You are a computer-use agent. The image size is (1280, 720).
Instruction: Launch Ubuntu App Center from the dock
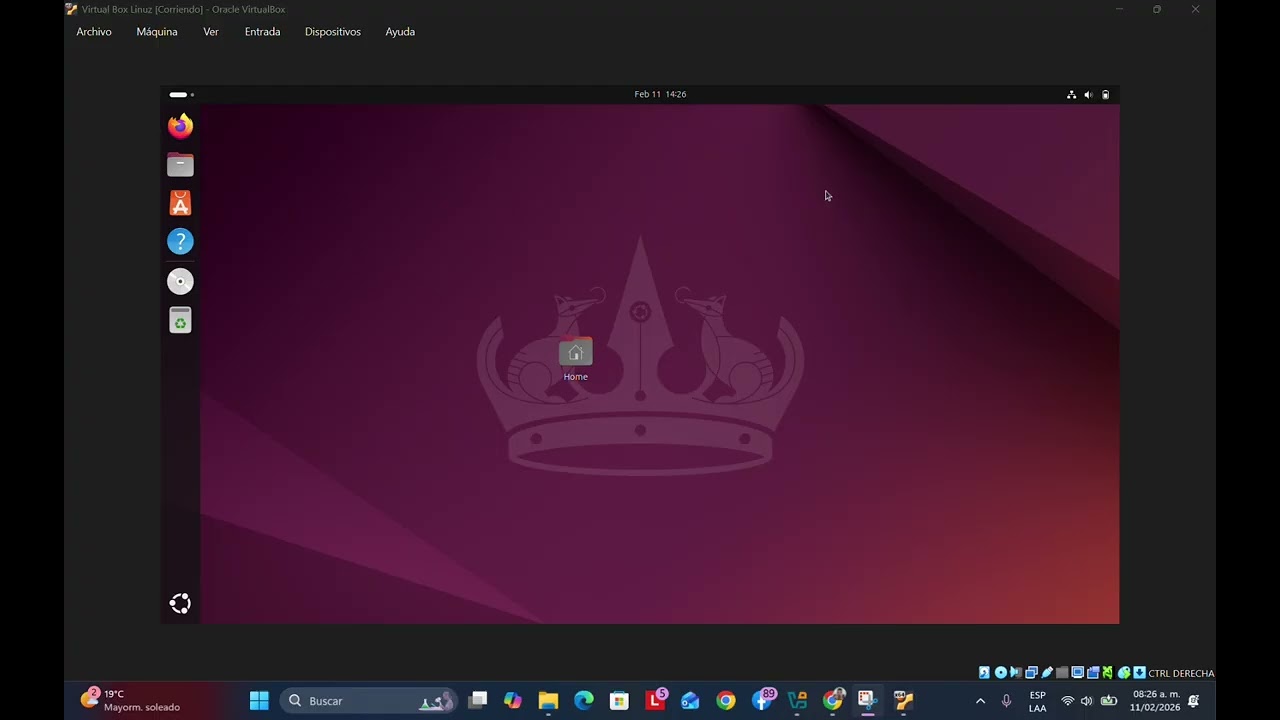click(x=180, y=203)
